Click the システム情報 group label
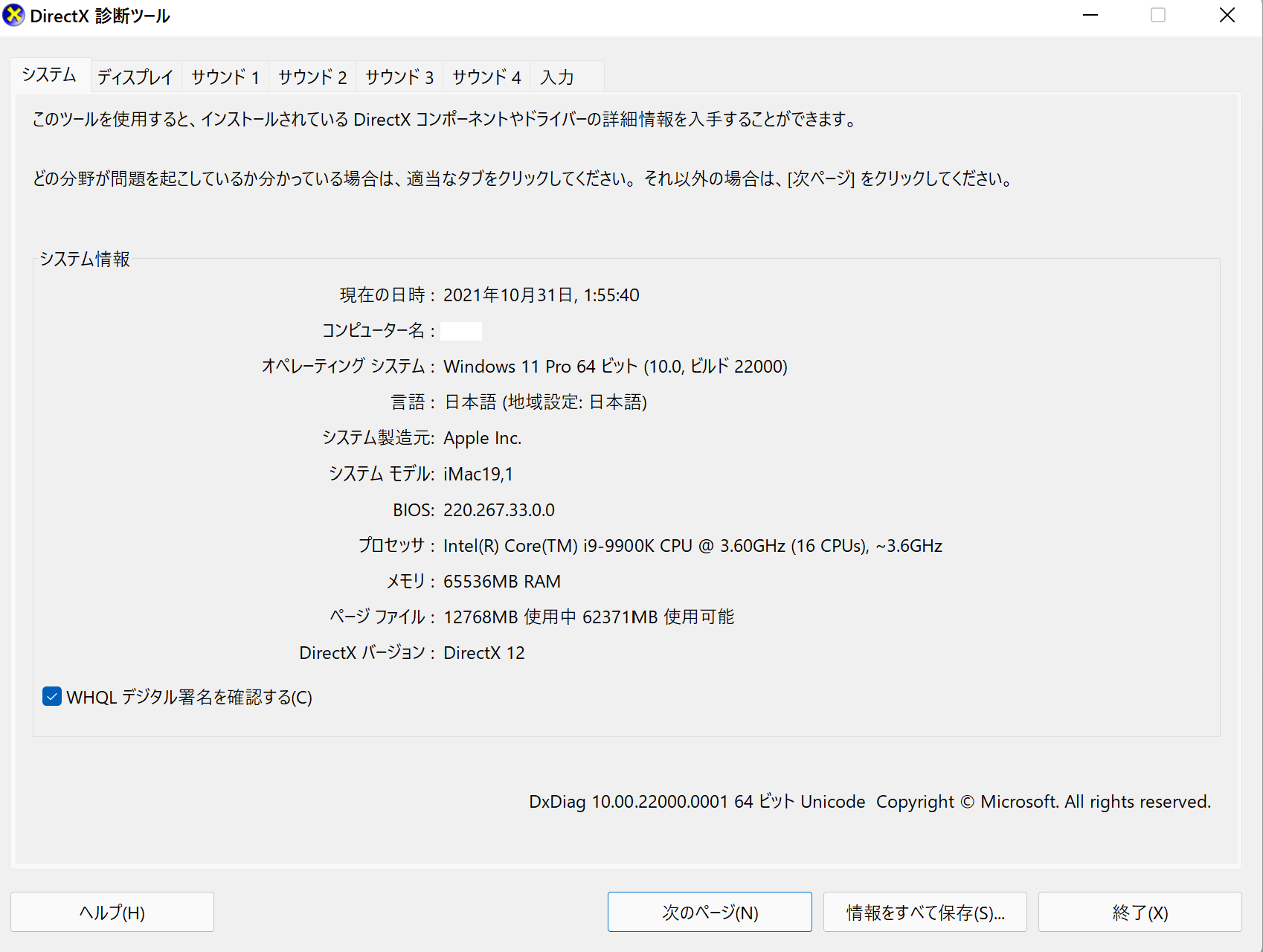1263x952 pixels. click(85, 259)
